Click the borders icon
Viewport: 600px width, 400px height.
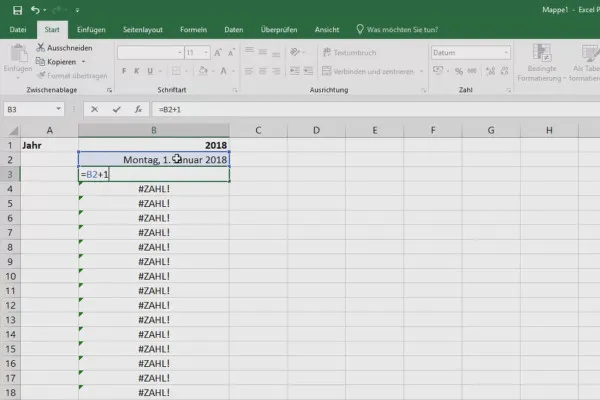pyautogui.click(x=176, y=71)
